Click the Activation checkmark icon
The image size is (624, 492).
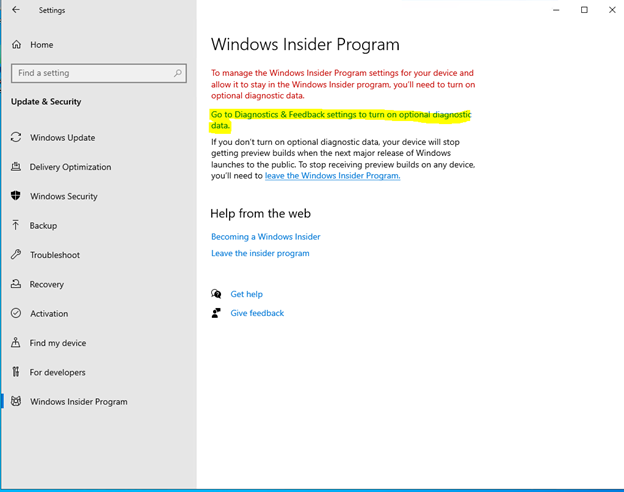coord(16,313)
